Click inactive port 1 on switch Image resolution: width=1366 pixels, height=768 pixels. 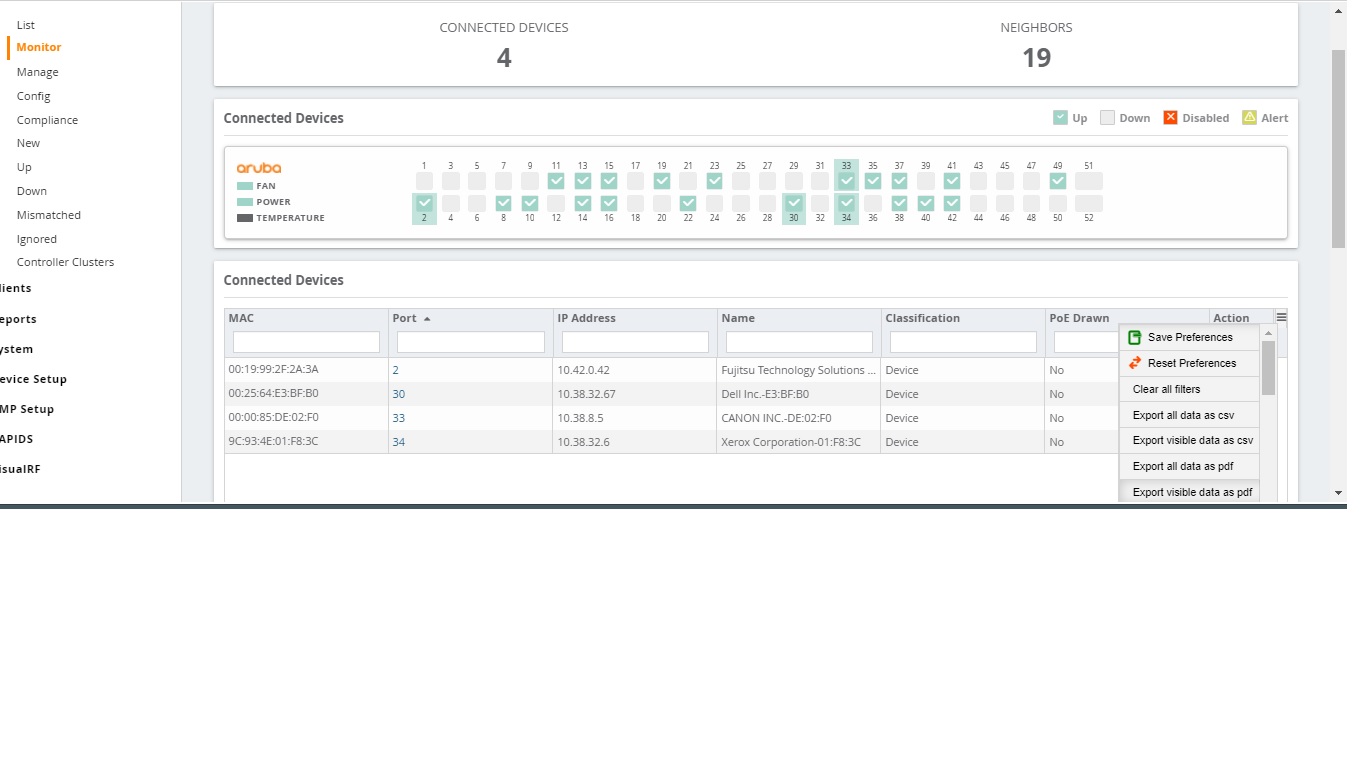[424, 181]
